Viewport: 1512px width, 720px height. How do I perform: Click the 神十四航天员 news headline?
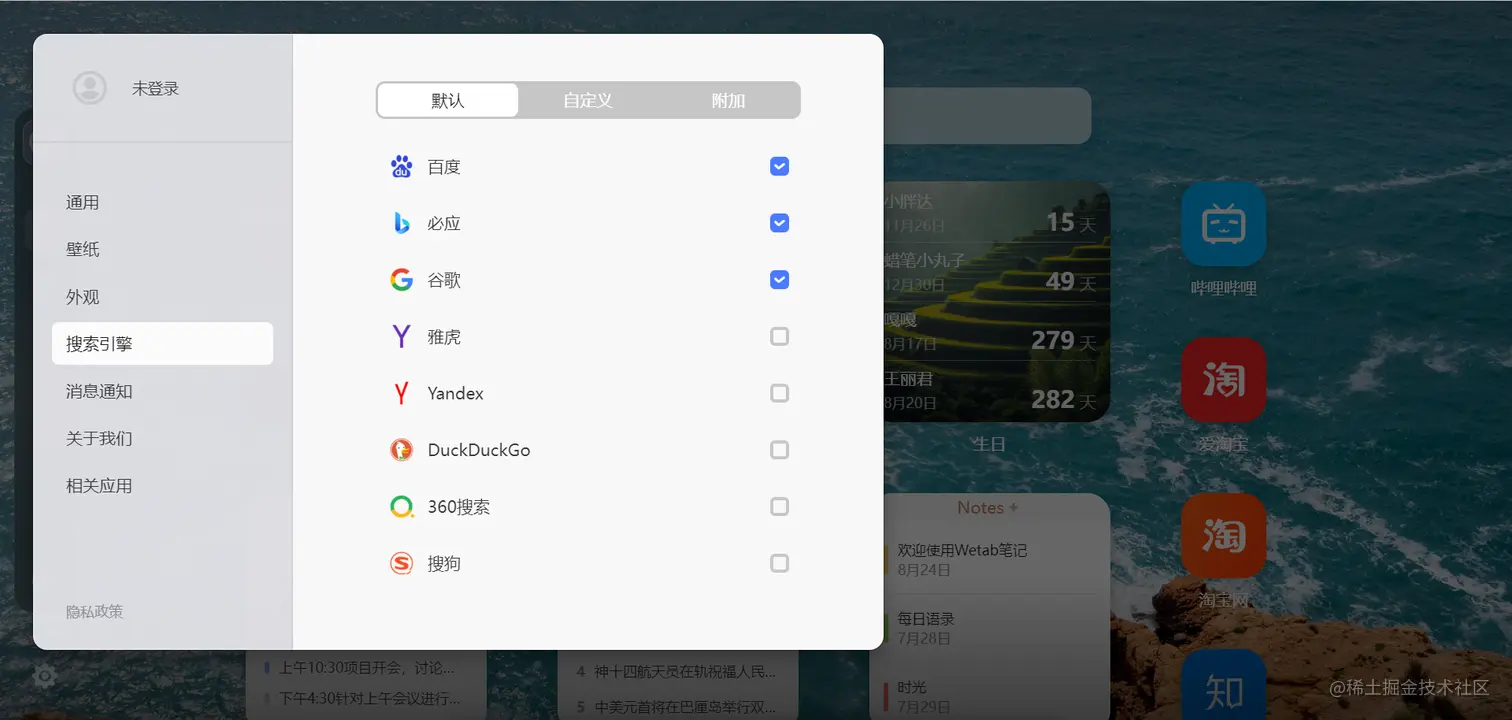pos(676,671)
